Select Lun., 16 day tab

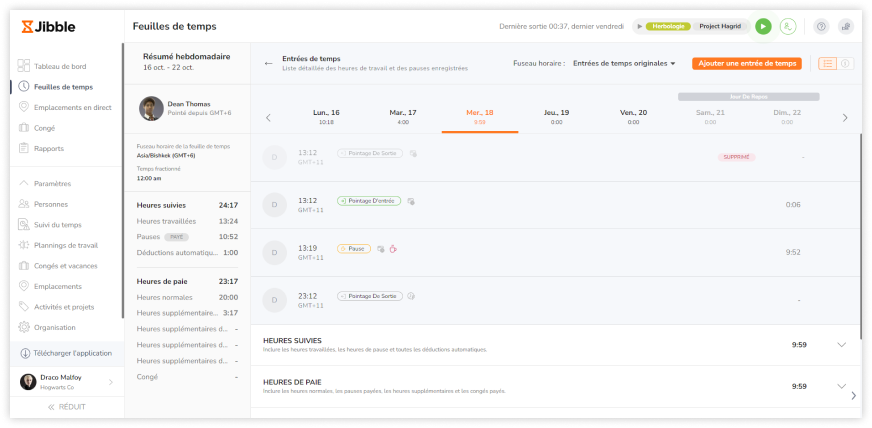326,117
